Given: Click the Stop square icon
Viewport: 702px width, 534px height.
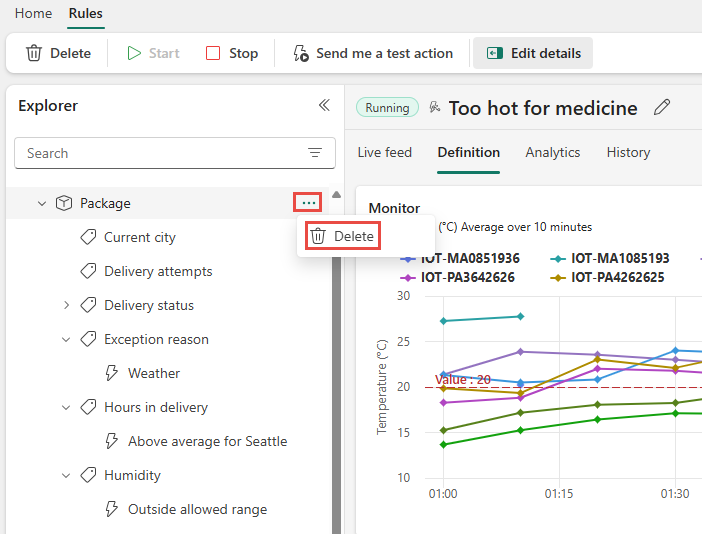Looking at the screenshot, I should [x=213, y=53].
